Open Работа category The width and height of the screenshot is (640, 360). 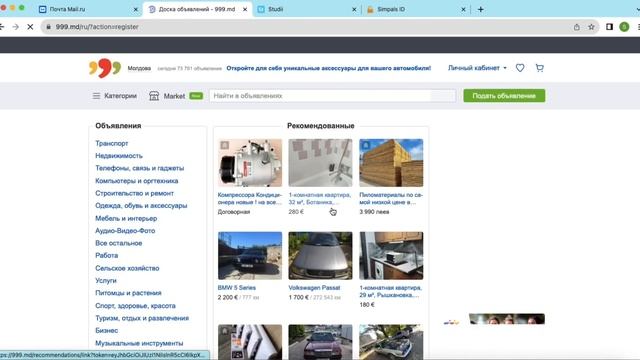(x=107, y=256)
